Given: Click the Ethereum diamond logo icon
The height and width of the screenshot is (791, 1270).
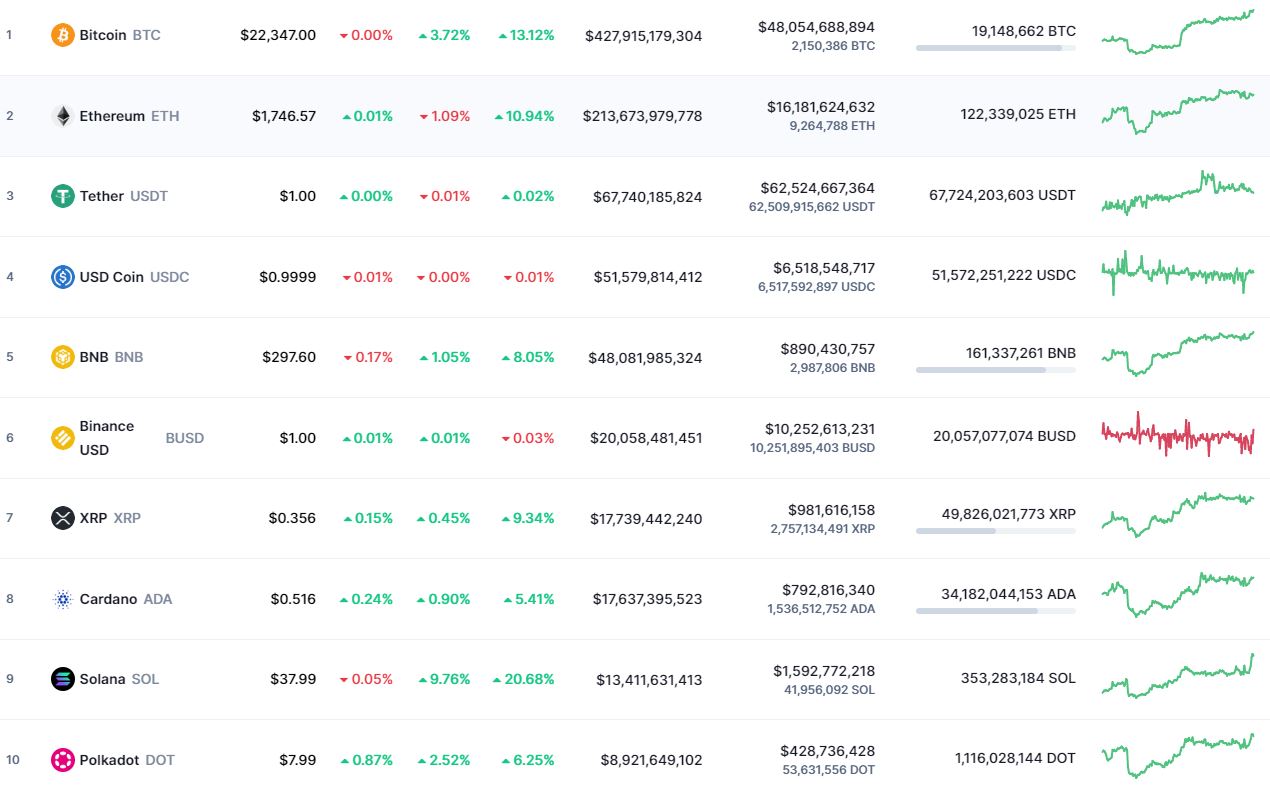Looking at the screenshot, I should (63, 116).
